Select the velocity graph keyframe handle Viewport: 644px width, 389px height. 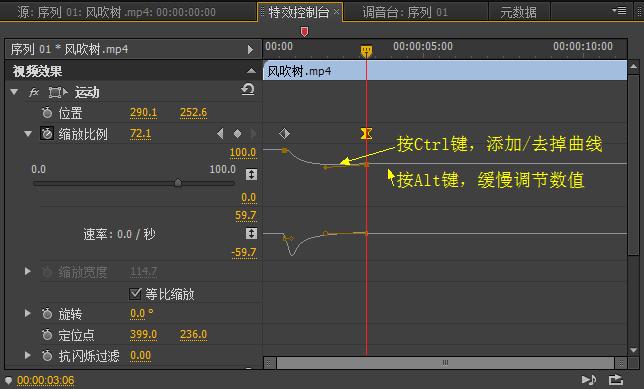[325, 234]
